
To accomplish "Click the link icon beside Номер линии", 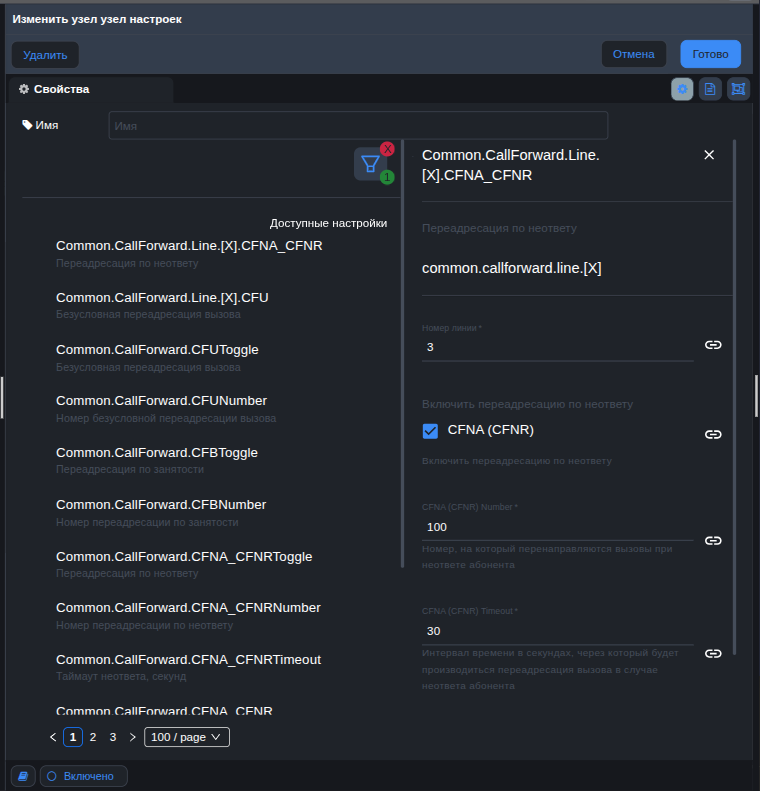I will [x=713, y=345].
